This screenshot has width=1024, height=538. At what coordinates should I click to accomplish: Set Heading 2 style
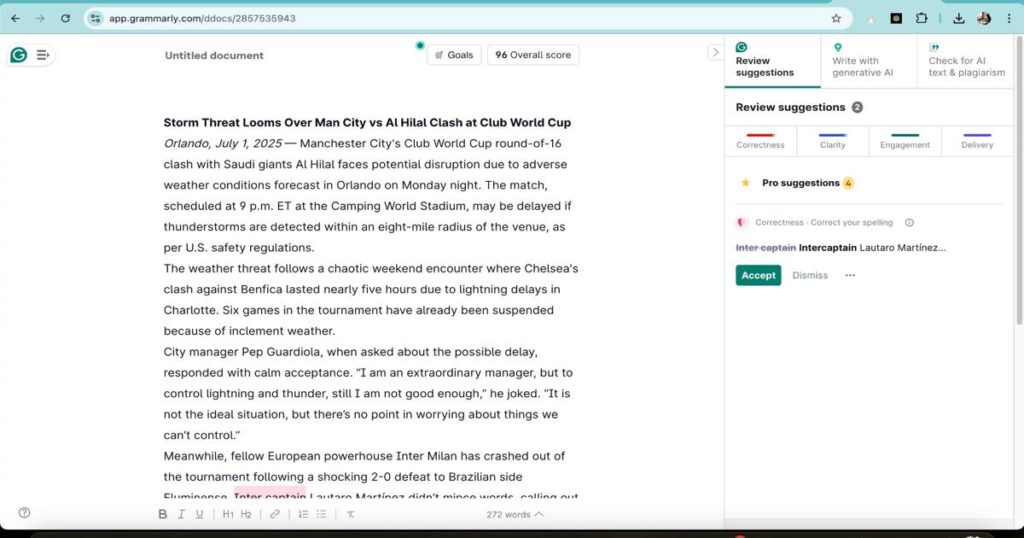246,514
